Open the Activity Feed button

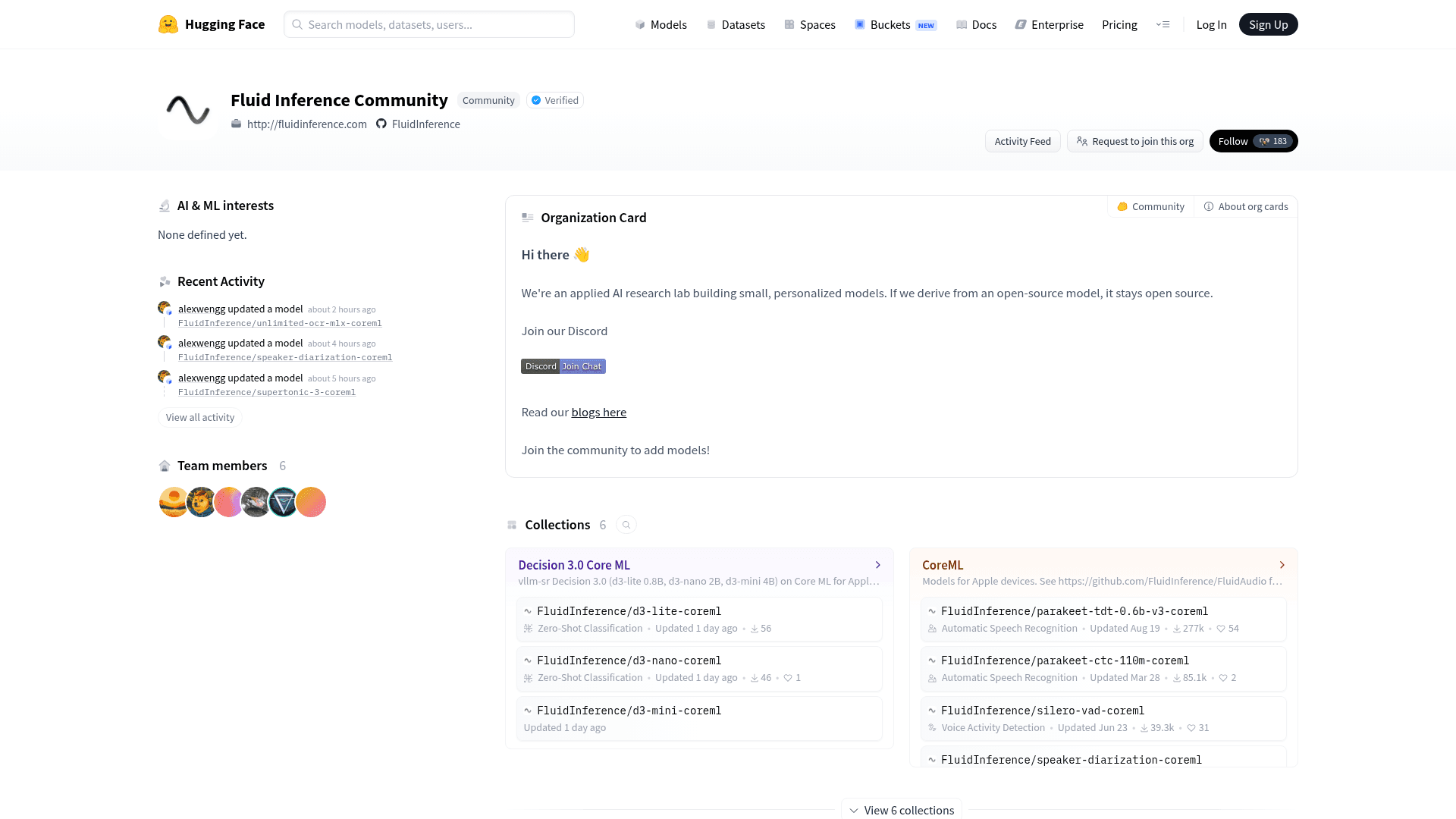tap(1022, 141)
